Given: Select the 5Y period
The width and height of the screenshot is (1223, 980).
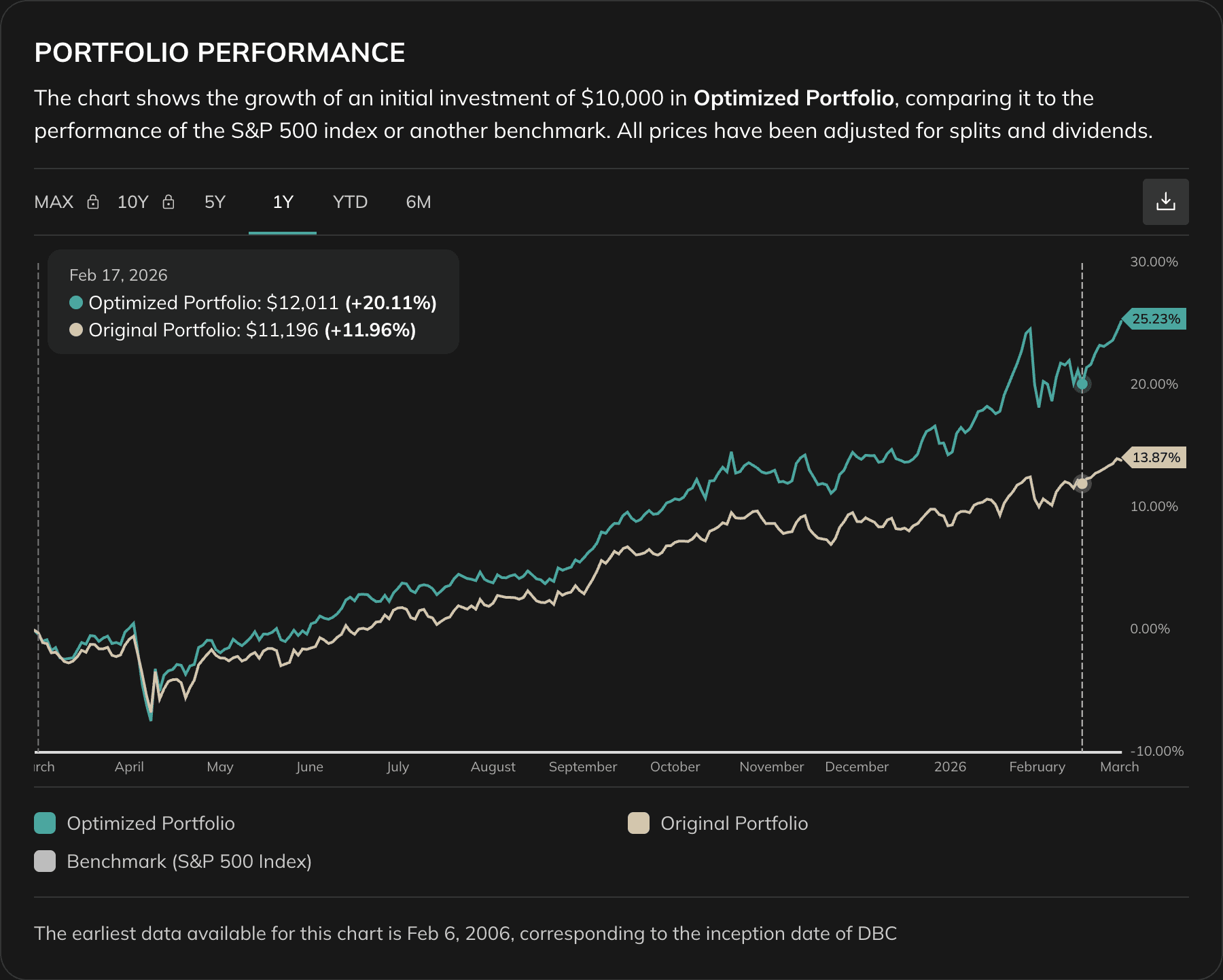Looking at the screenshot, I should point(214,202).
